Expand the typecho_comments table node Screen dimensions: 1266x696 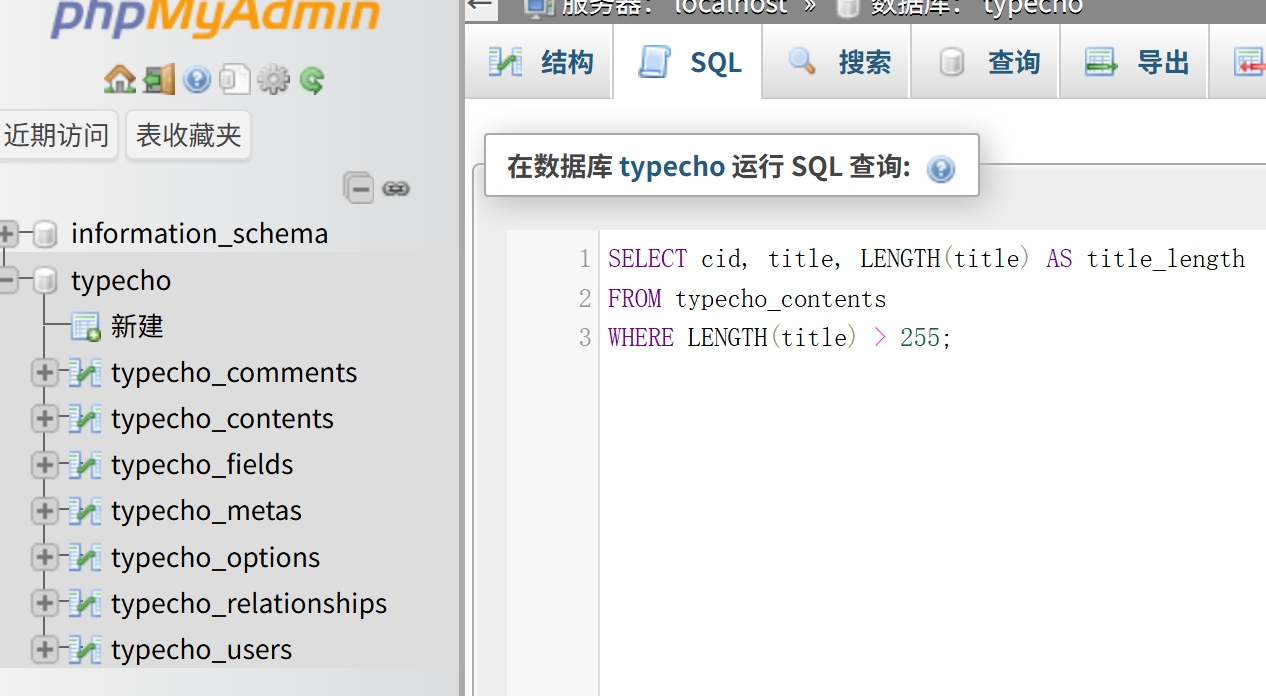(x=44, y=373)
